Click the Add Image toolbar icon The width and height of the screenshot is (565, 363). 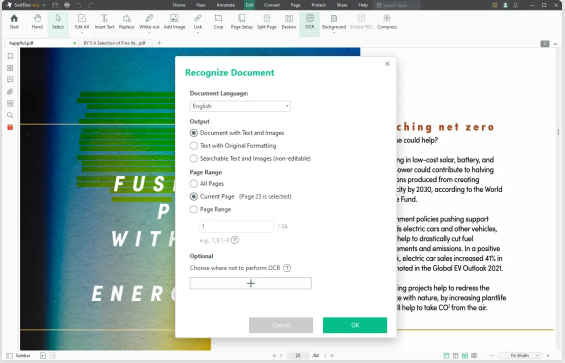174,22
